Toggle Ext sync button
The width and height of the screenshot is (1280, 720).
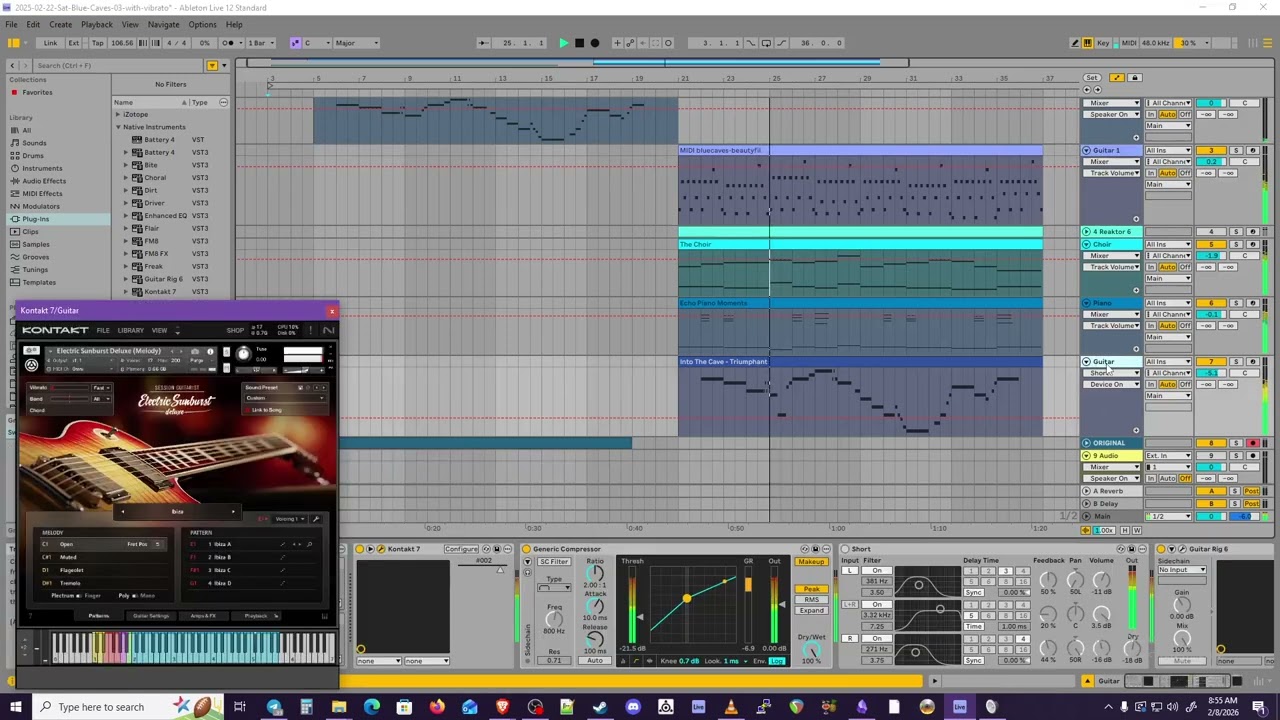pyautogui.click(x=74, y=43)
